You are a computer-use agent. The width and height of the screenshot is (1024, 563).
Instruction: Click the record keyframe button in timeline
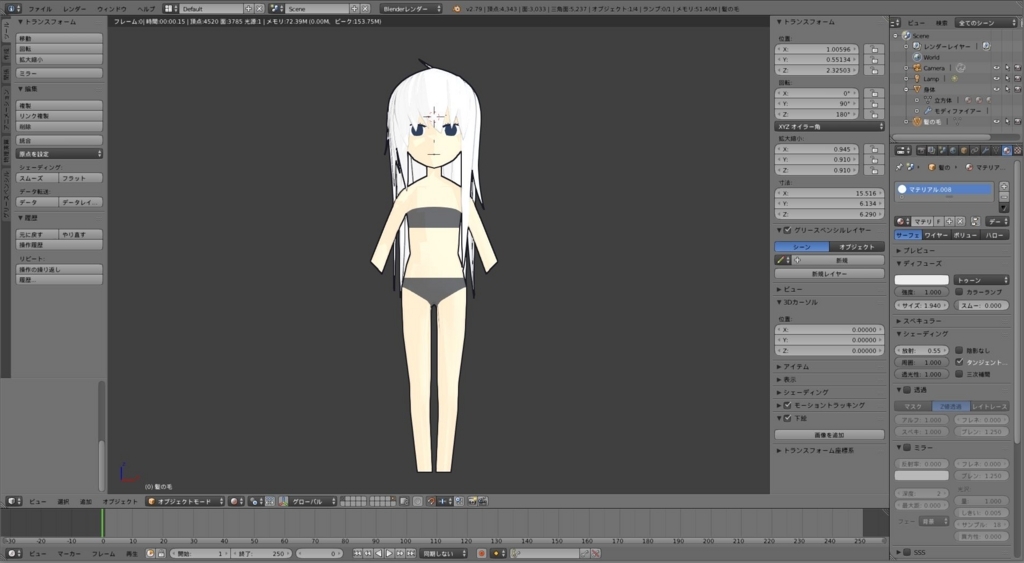pyautogui.click(x=481, y=553)
